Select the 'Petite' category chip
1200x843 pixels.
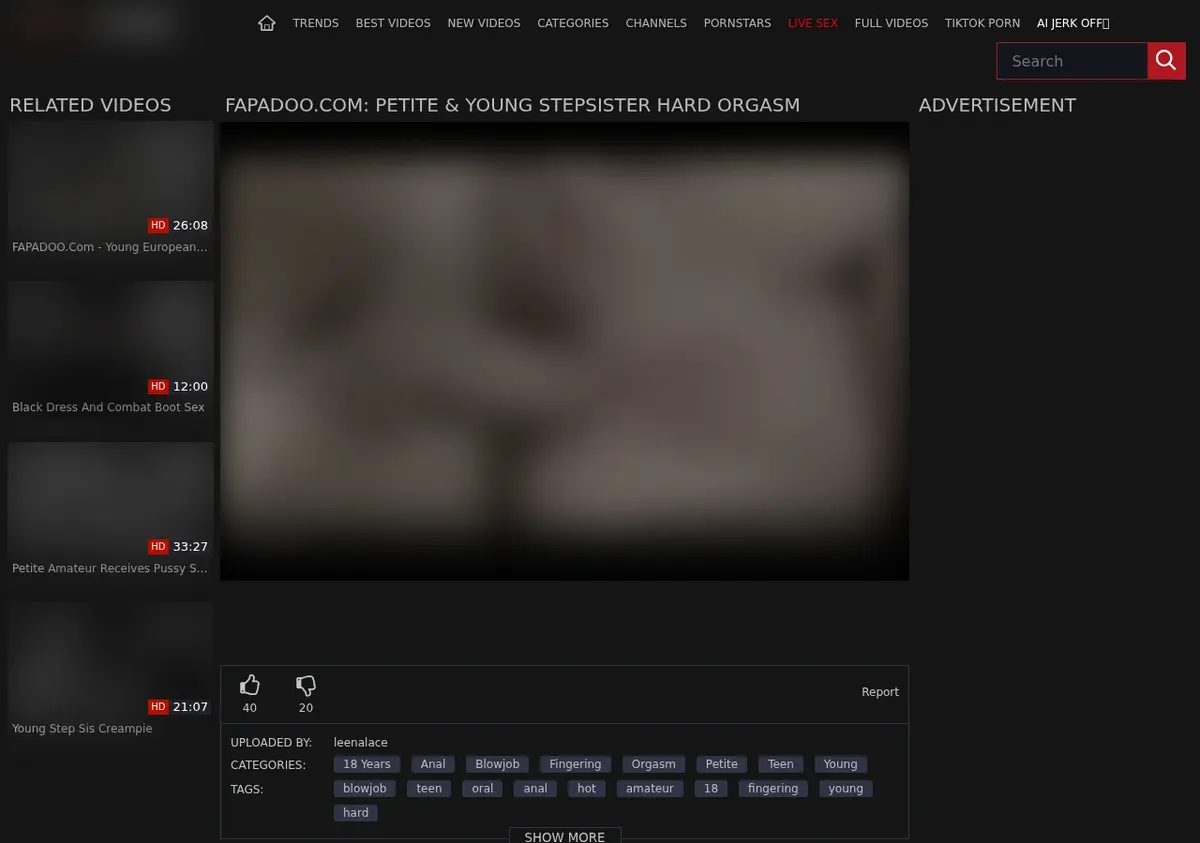[x=722, y=764]
